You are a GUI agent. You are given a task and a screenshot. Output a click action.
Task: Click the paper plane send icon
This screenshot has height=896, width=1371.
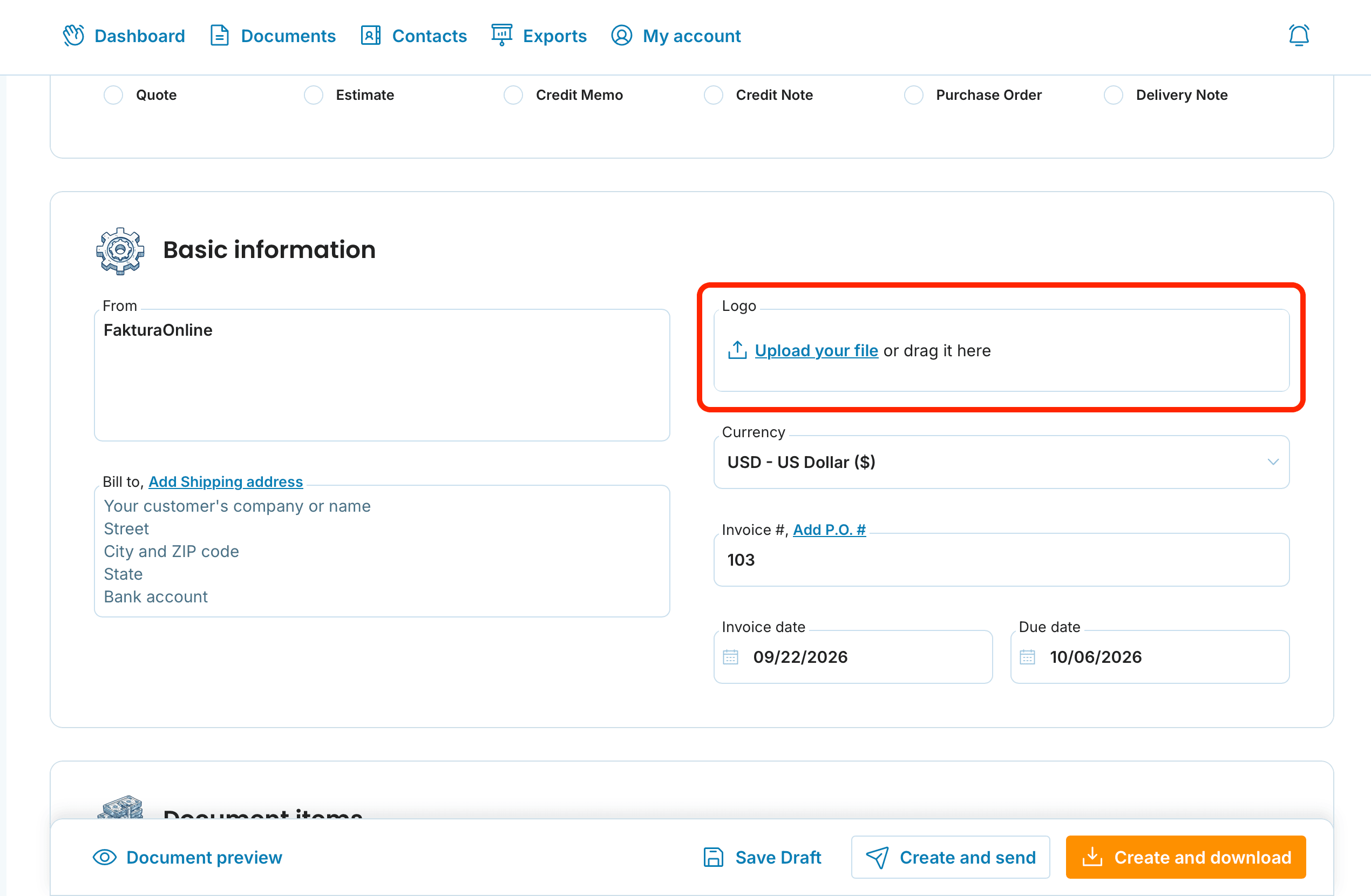tap(877, 857)
